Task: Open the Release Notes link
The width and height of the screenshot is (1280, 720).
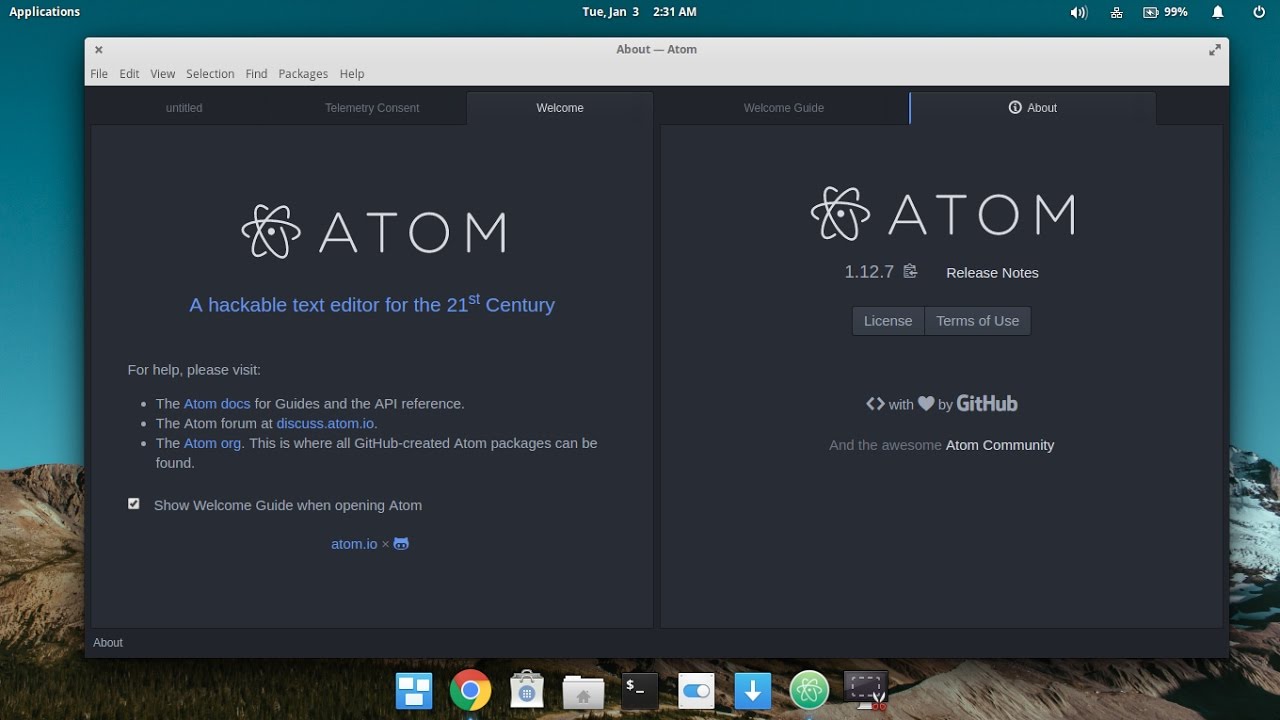Action: coord(992,273)
